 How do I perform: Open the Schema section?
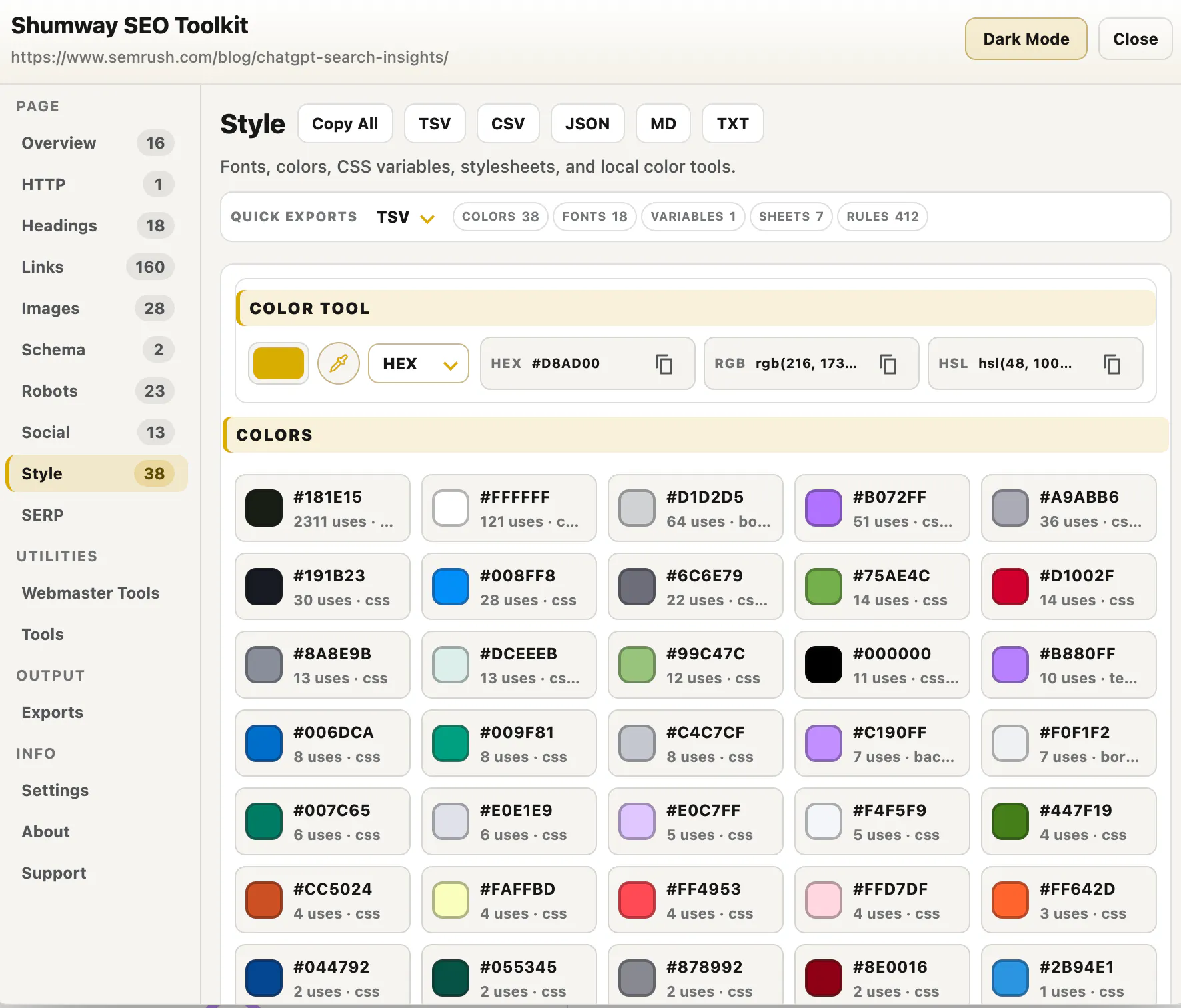(97, 349)
